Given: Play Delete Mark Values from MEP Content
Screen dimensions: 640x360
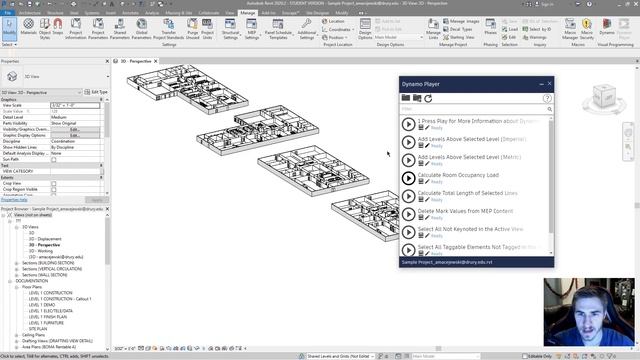Looking at the screenshot, I should (x=408, y=214).
